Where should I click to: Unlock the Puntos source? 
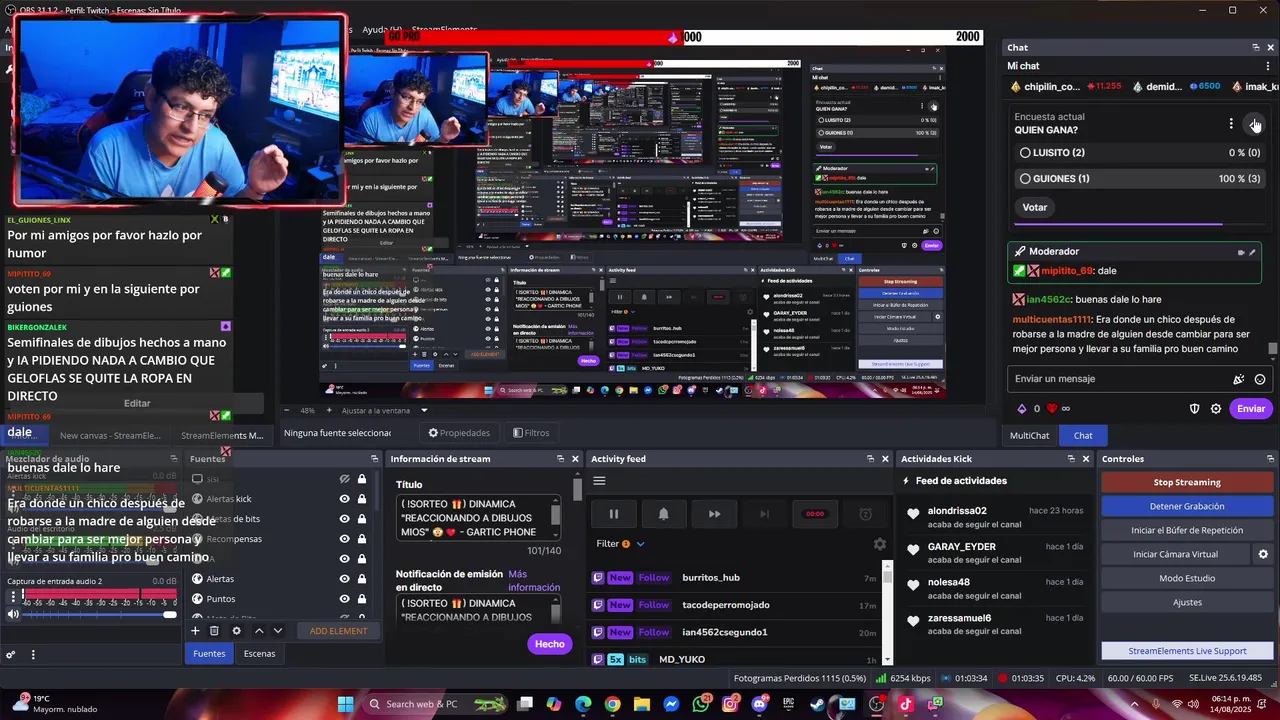pos(362,599)
